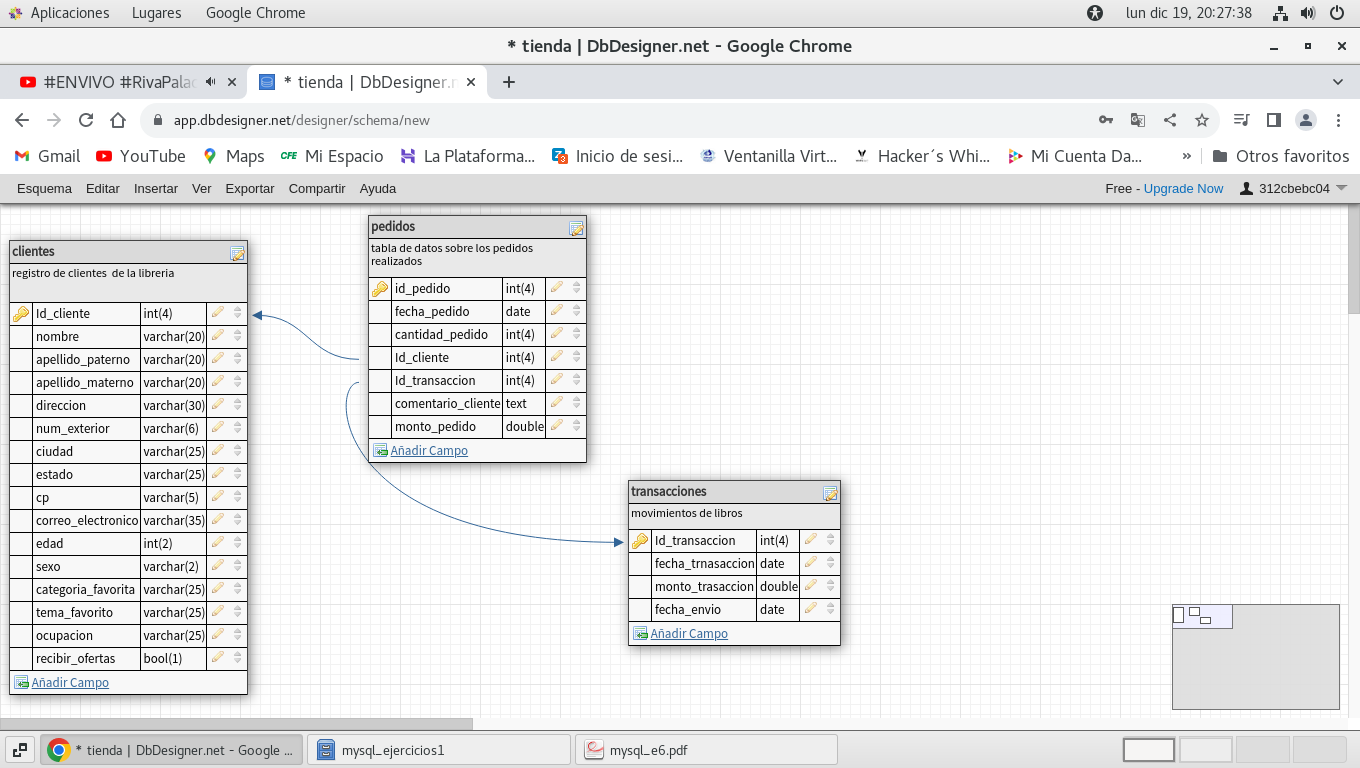This screenshot has height=768, width=1360.
Task: Expand the 312cbebc04 user account dropdown
Action: click(1341, 188)
